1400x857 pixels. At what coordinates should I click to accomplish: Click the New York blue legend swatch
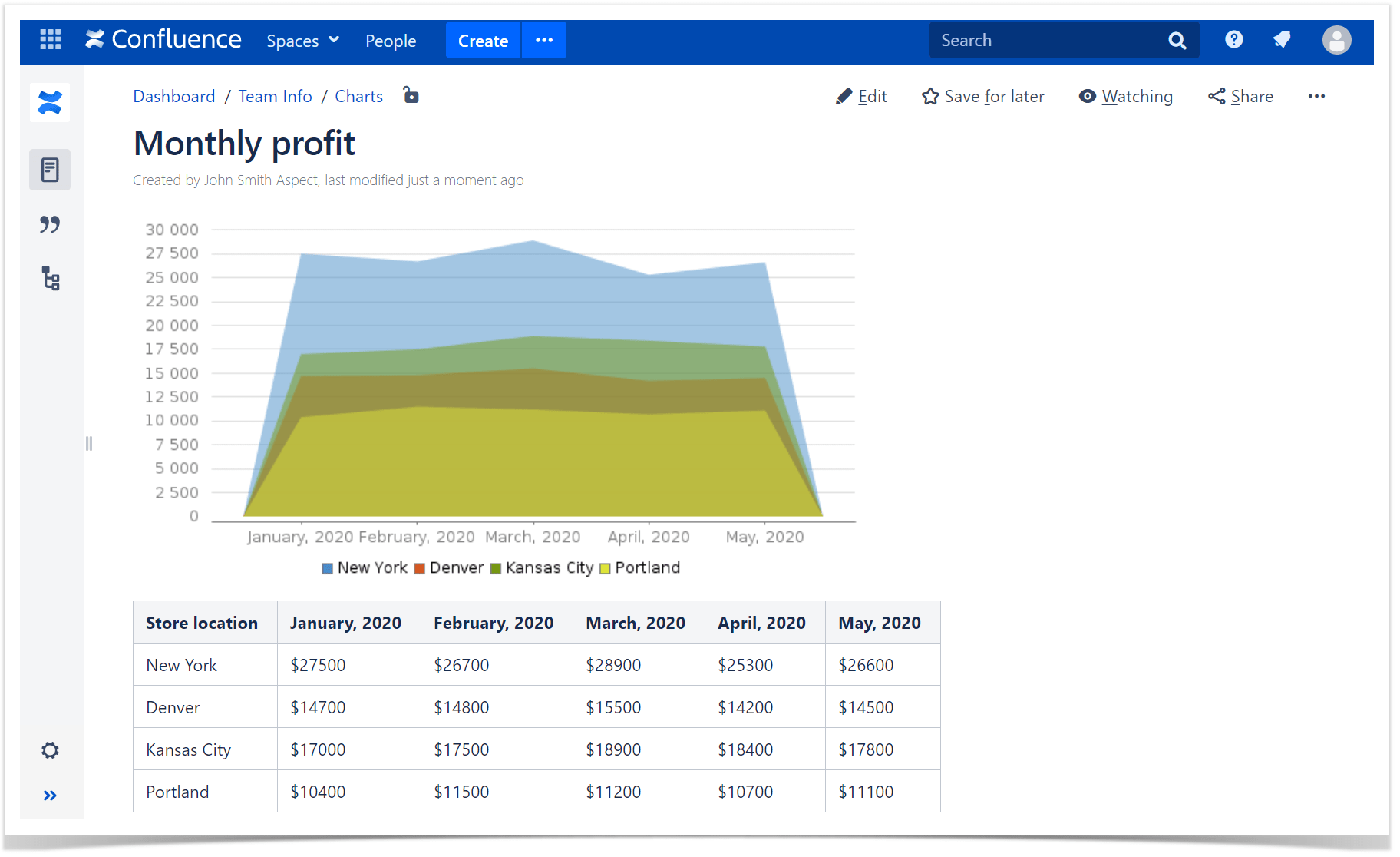pyautogui.click(x=327, y=568)
